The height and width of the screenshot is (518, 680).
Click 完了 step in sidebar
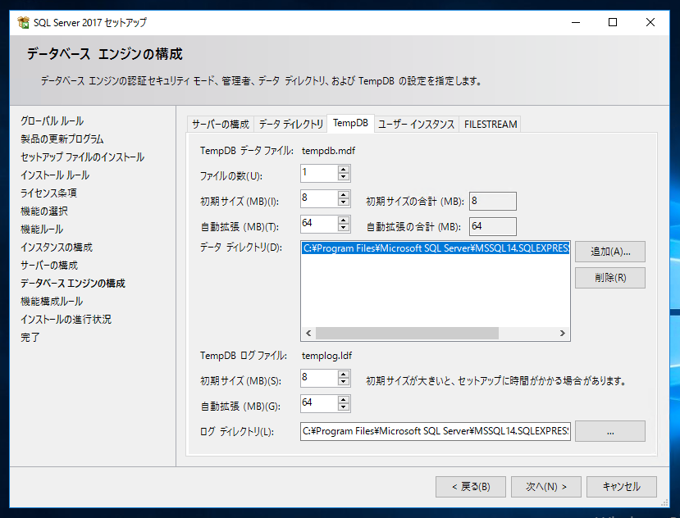30,337
